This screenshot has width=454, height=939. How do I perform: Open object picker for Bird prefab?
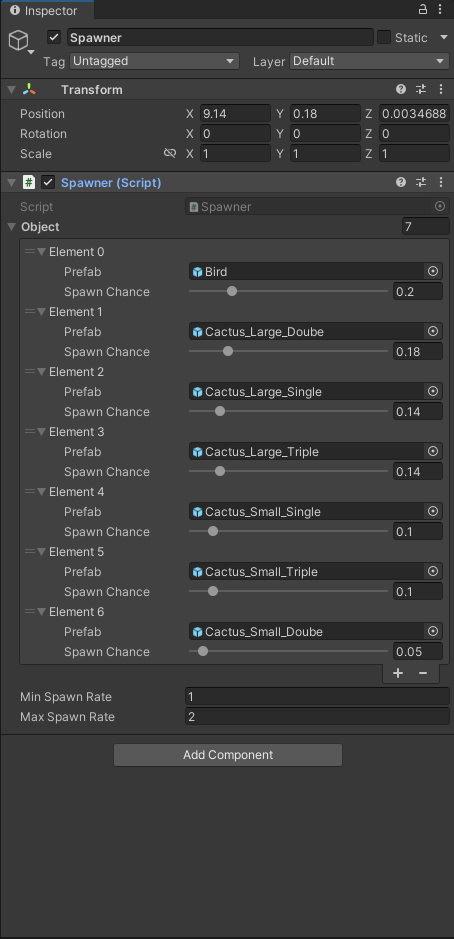[x=433, y=271]
